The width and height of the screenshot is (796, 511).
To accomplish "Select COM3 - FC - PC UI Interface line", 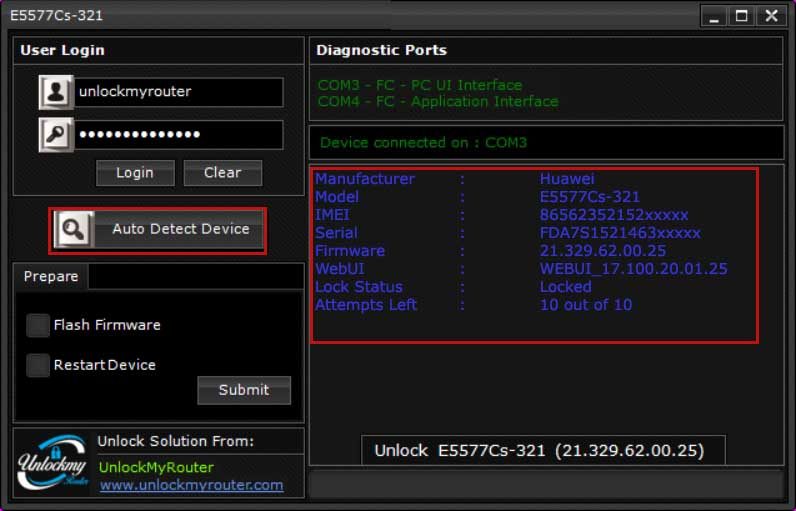I will pos(420,85).
